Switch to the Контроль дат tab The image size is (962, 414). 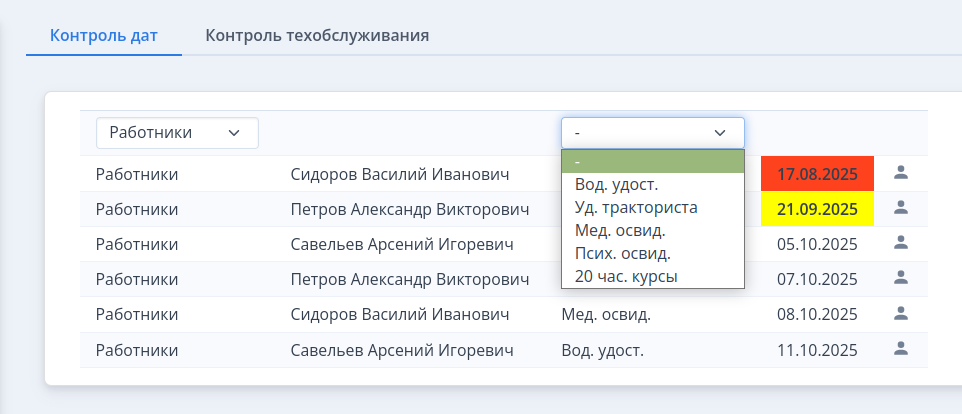104,35
